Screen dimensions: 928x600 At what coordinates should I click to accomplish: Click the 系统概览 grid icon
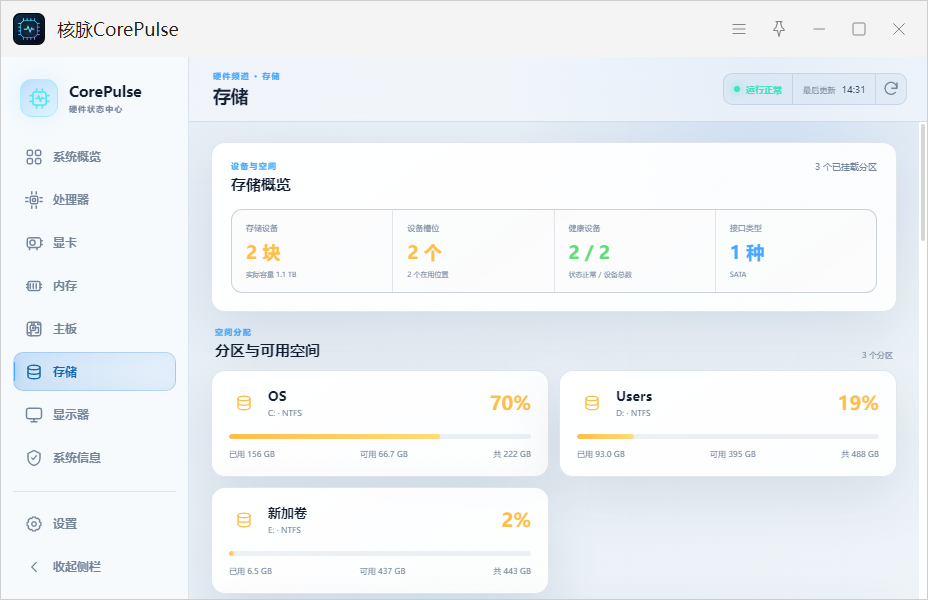pos(34,157)
